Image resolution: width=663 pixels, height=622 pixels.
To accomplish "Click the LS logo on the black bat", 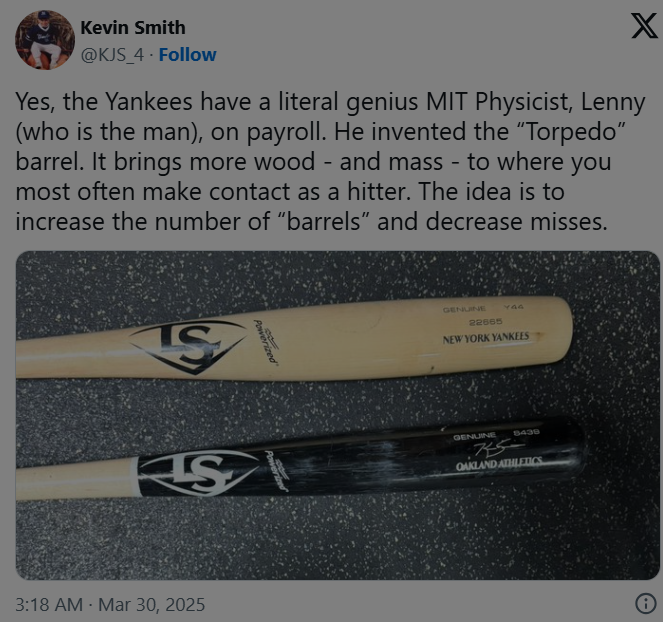I will coord(198,473).
